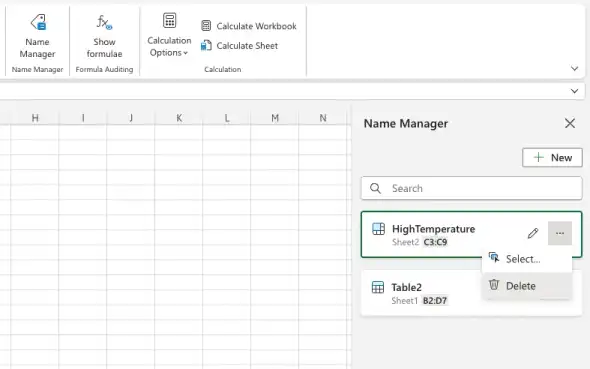This screenshot has height=369, width=590.
Task: Create a New defined name
Action: pyautogui.click(x=552, y=157)
